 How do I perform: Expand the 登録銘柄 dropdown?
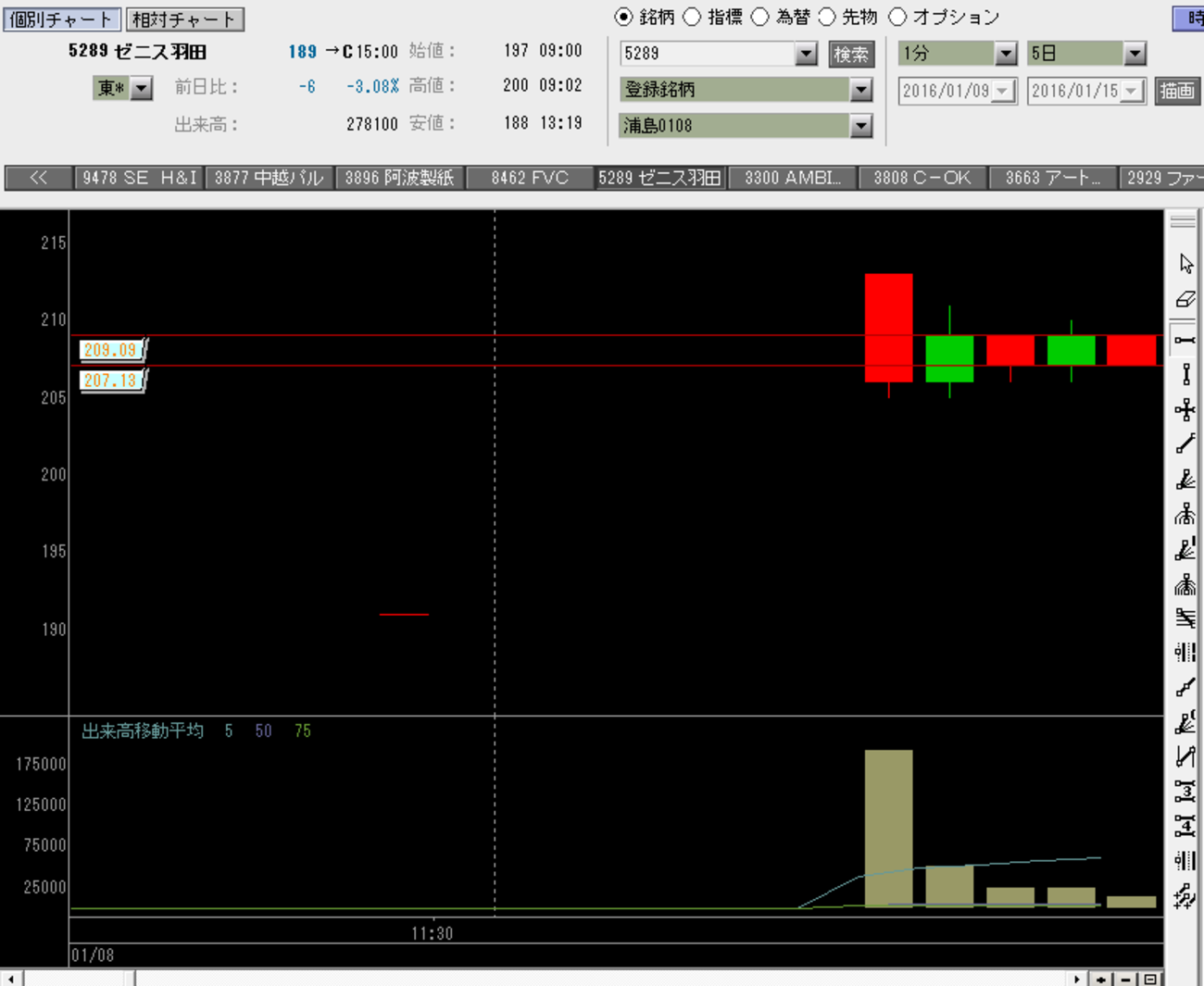(x=861, y=90)
